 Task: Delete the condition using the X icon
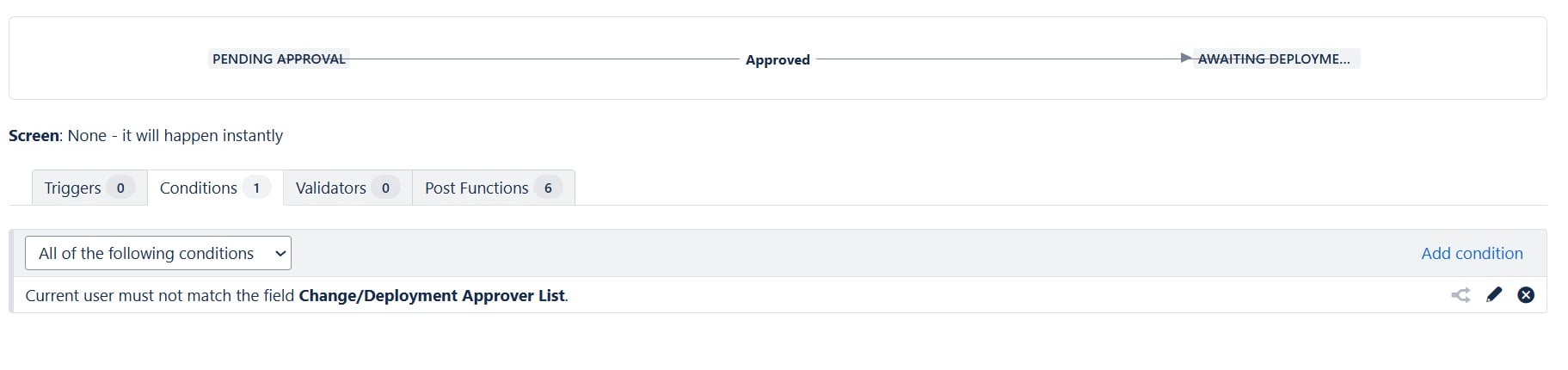pyautogui.click(x=1526, y=294)
